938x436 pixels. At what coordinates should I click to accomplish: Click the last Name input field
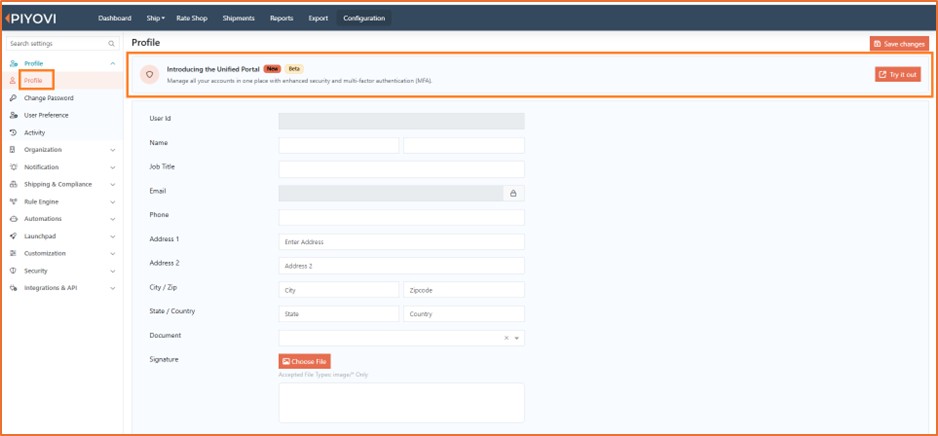[x=464, y=145]
